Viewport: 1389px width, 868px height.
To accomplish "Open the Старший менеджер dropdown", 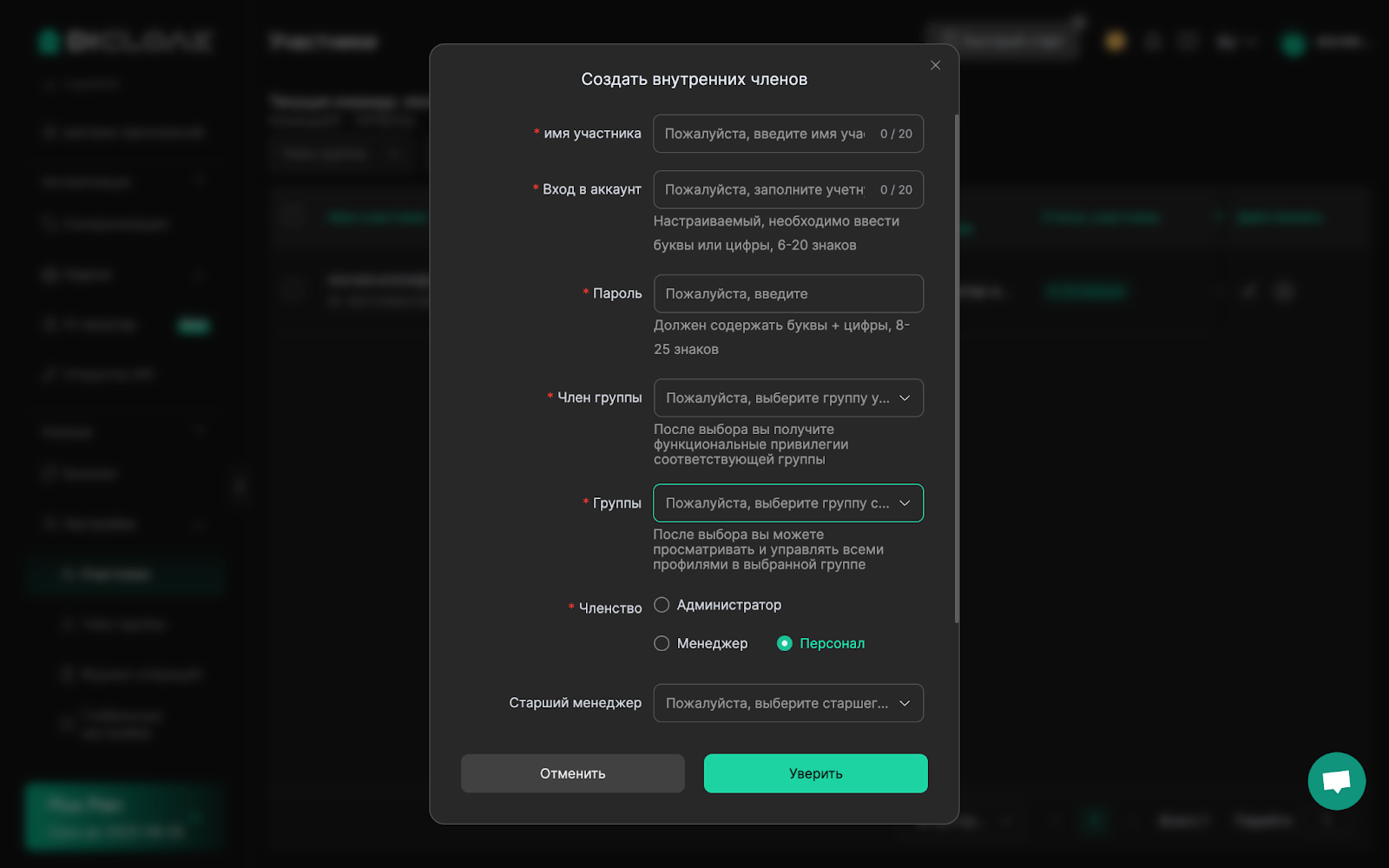I will coord(787,703).
